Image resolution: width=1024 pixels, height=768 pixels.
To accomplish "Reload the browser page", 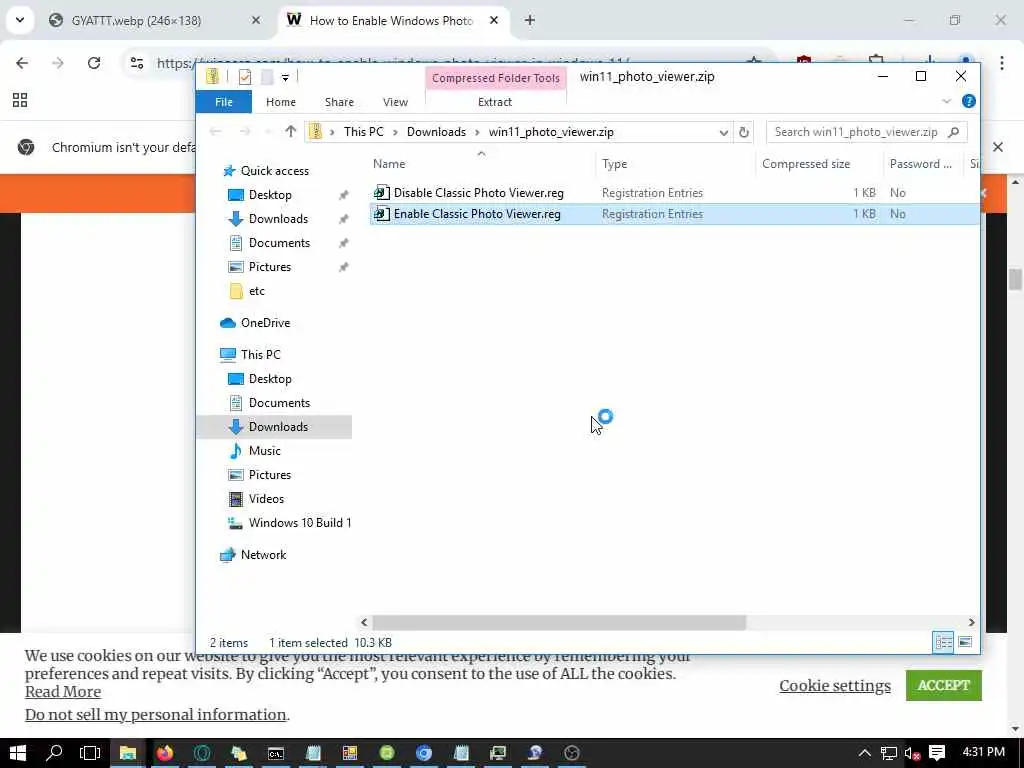I will (x=94, y=63).
